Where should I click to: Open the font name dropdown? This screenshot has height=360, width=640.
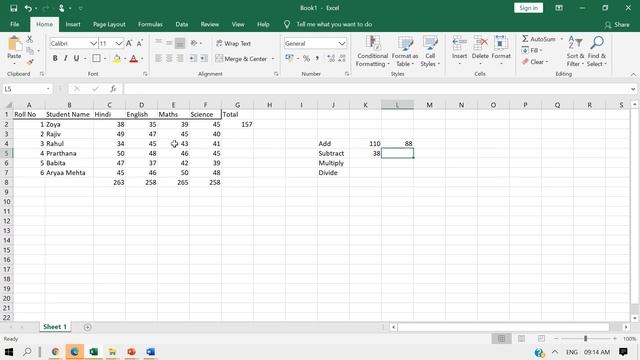click(93, 43)
